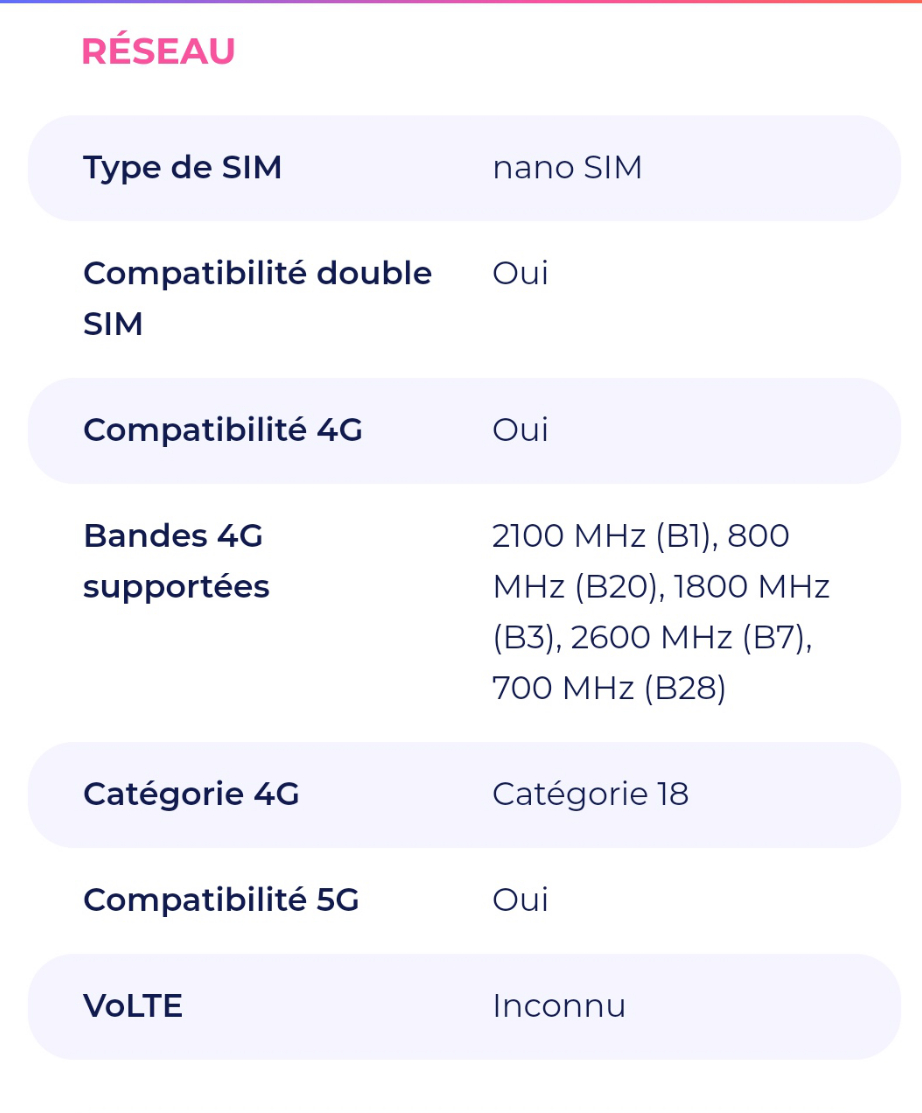
Task: Click the Oui value for Compatibilité 5G
Action: (x=520, y=901)
